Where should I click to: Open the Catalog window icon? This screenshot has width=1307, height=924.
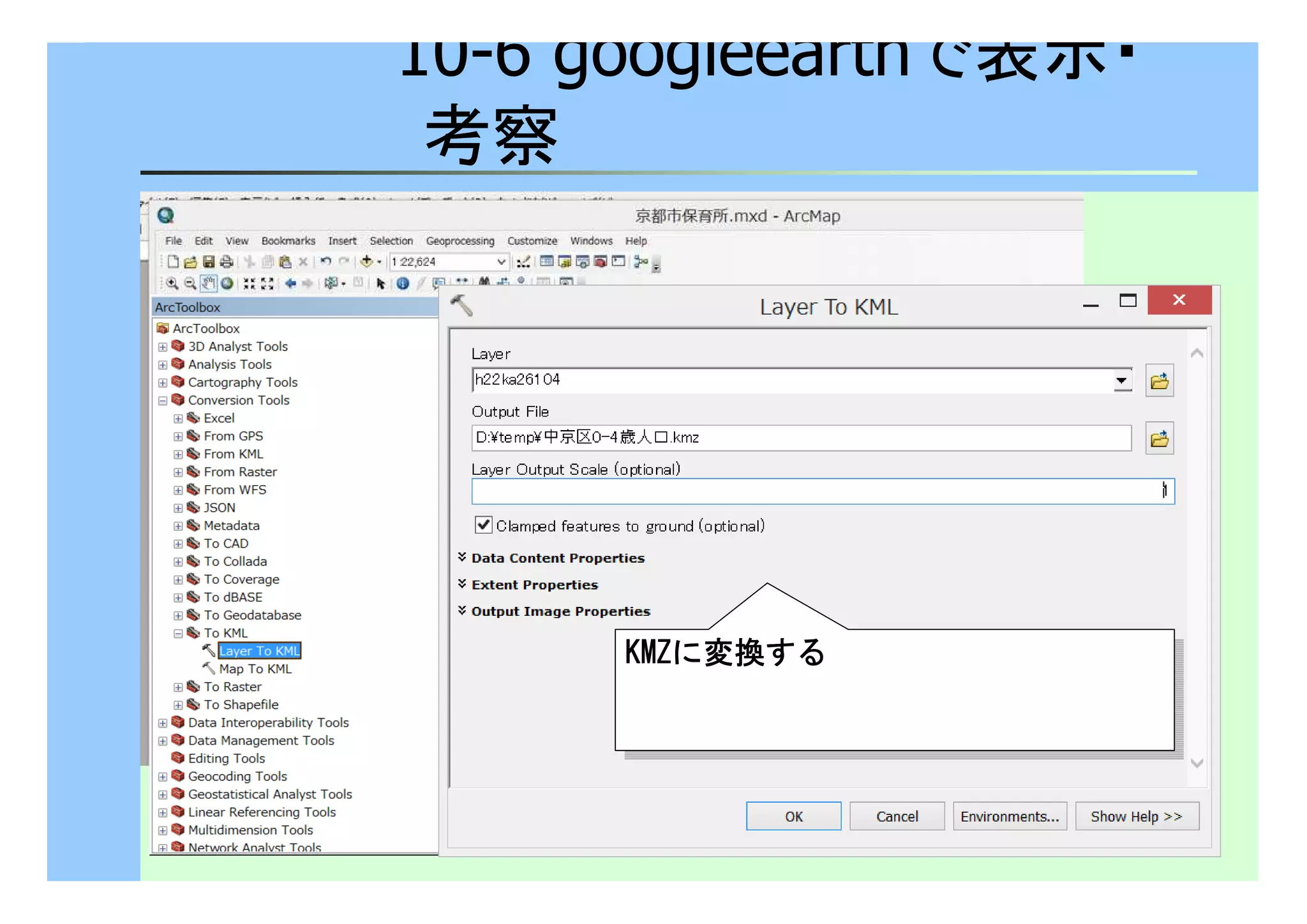(564, 261)
